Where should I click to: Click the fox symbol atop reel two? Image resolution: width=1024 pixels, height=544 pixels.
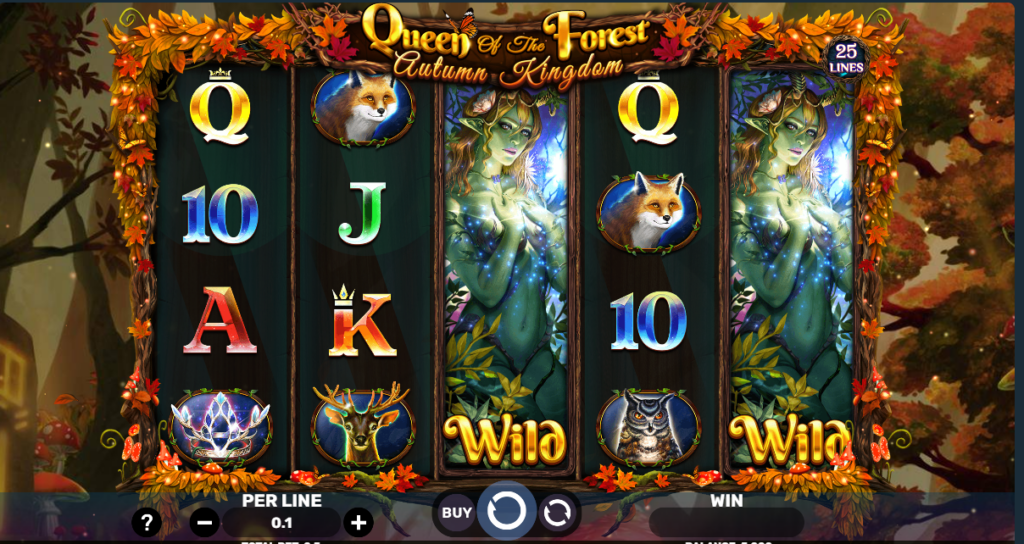[362, 108]
